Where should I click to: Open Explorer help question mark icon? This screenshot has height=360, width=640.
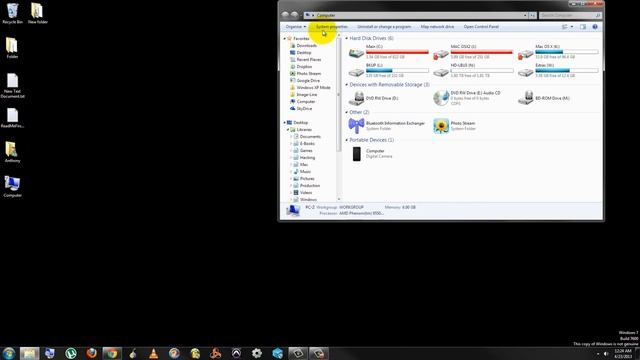pyautogui.click(x=595, y=27)
